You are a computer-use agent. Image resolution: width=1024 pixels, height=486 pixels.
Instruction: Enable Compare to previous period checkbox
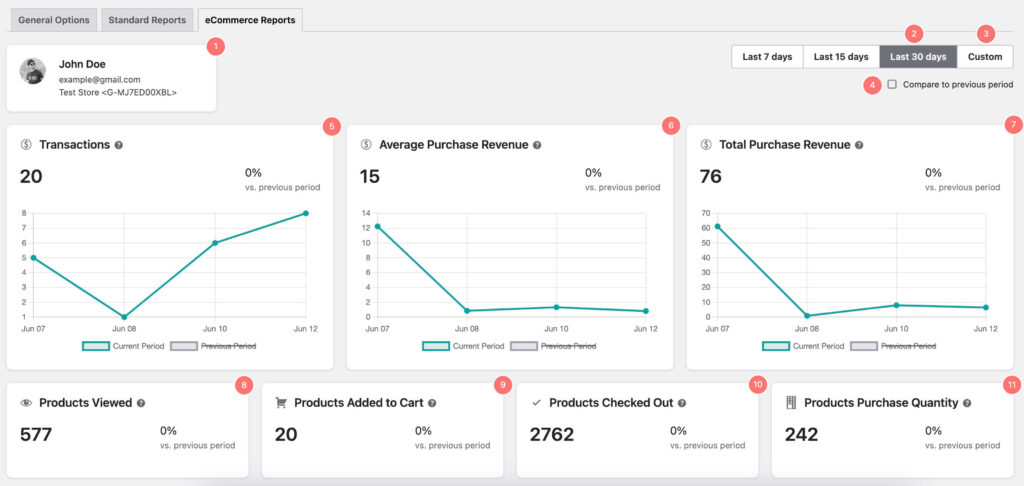[x=892, y=85]
